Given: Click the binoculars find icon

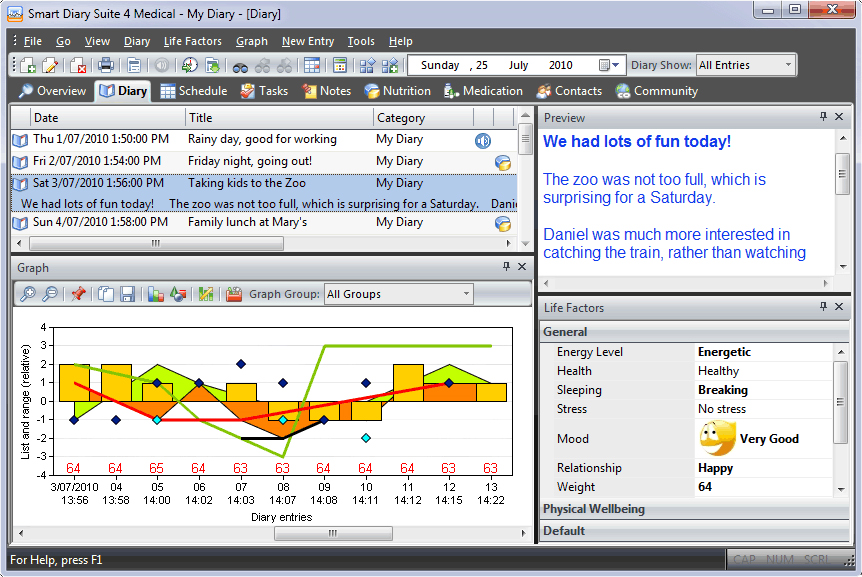Looking at the screenshot, I should pos(240,66).
